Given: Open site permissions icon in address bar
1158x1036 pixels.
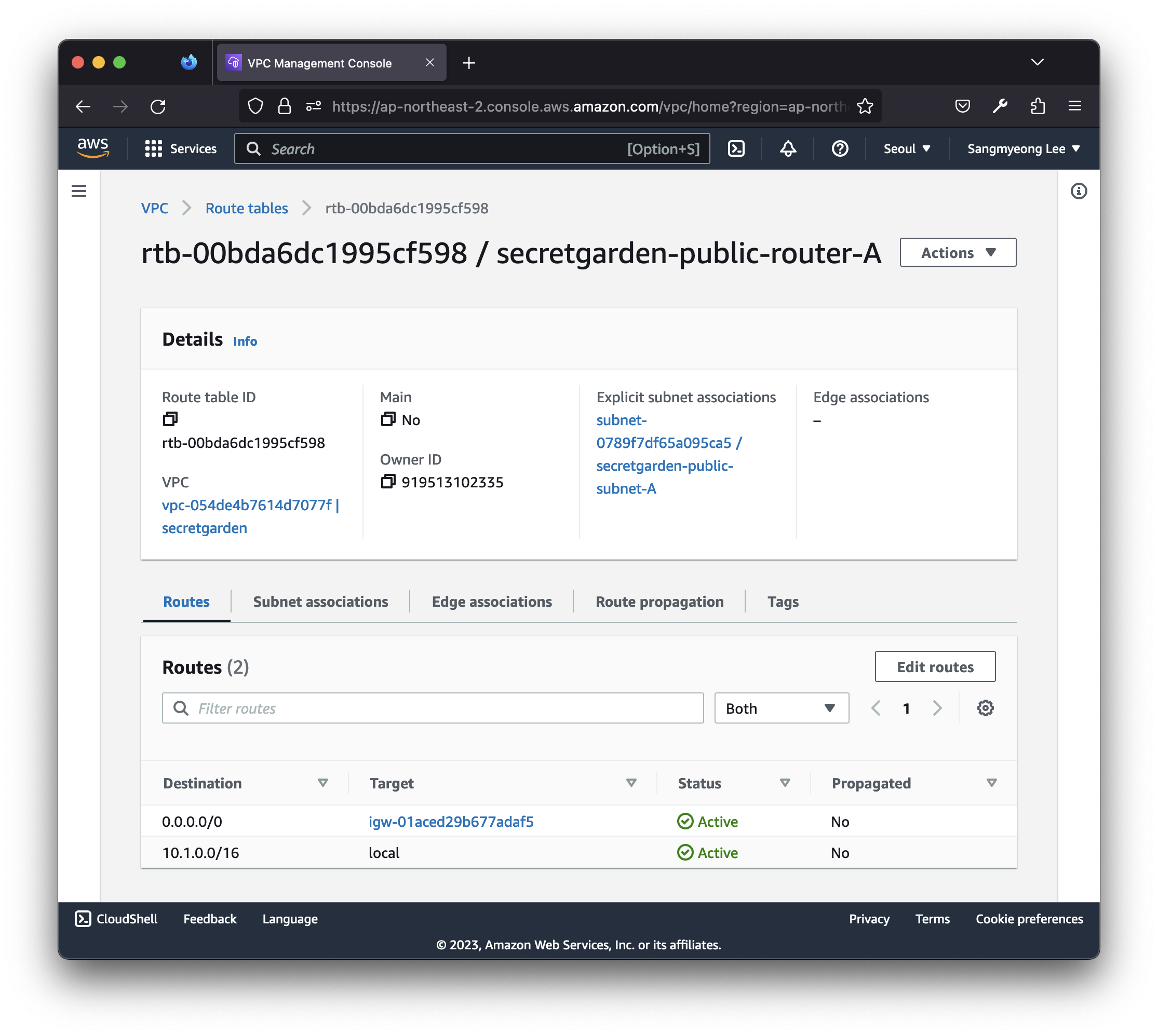Looking at the screenshot, I should click(313, 106).
